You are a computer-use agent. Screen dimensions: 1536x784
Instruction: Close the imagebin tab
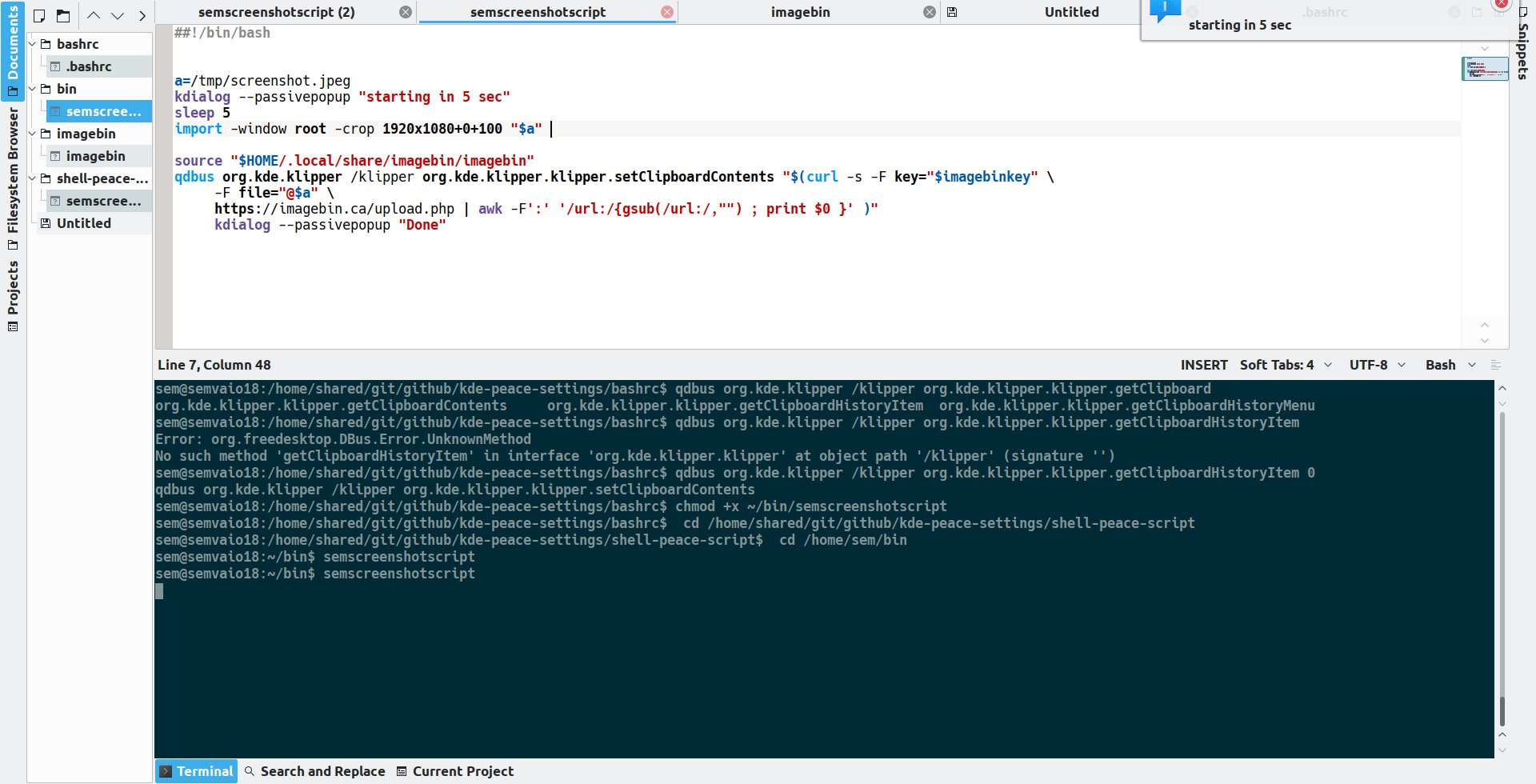pyautogui.click(x=930, y=12)
